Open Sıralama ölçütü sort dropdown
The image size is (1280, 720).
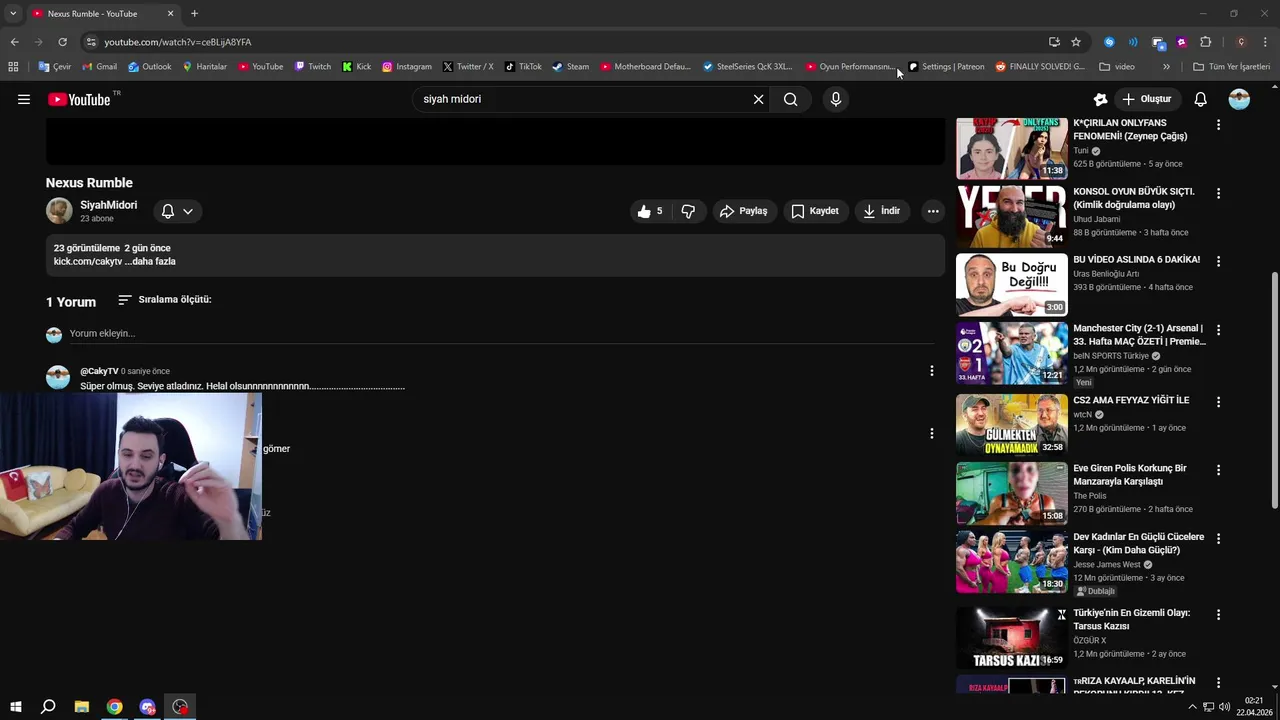[165, 300]
